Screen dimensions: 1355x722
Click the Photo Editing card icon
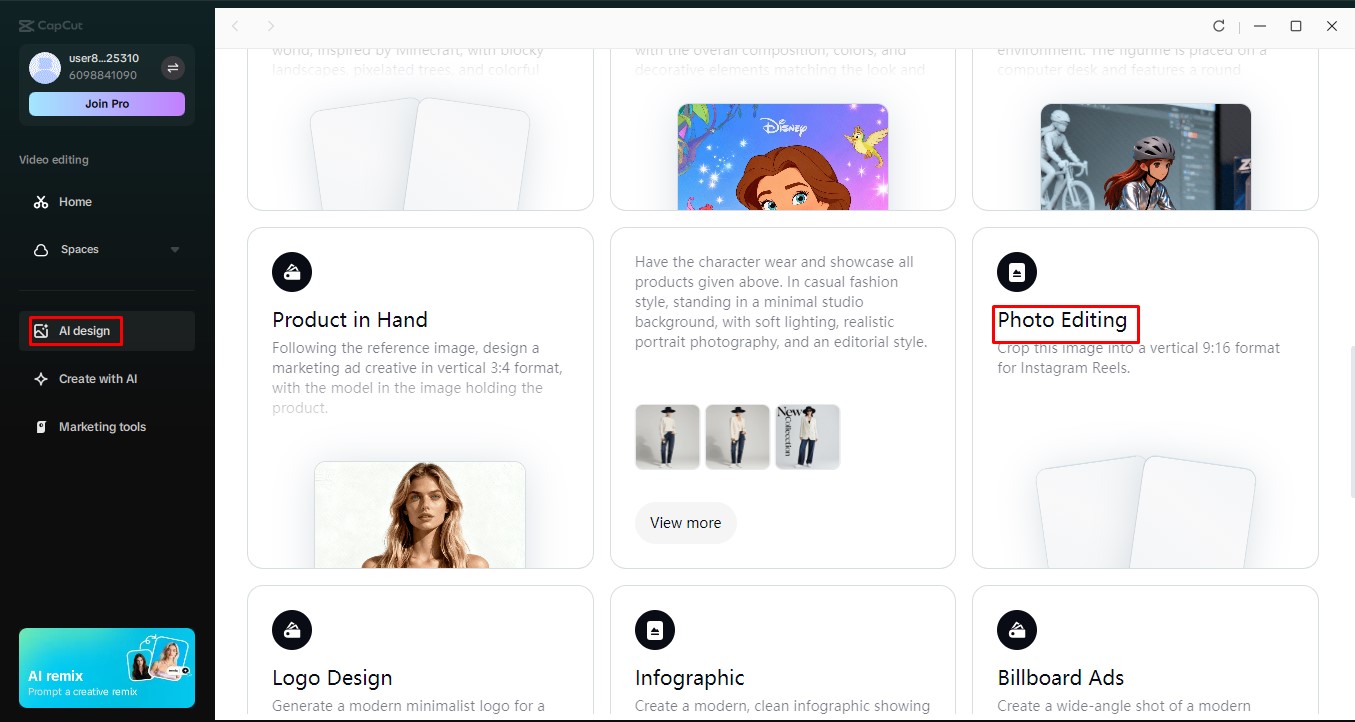1016,271
